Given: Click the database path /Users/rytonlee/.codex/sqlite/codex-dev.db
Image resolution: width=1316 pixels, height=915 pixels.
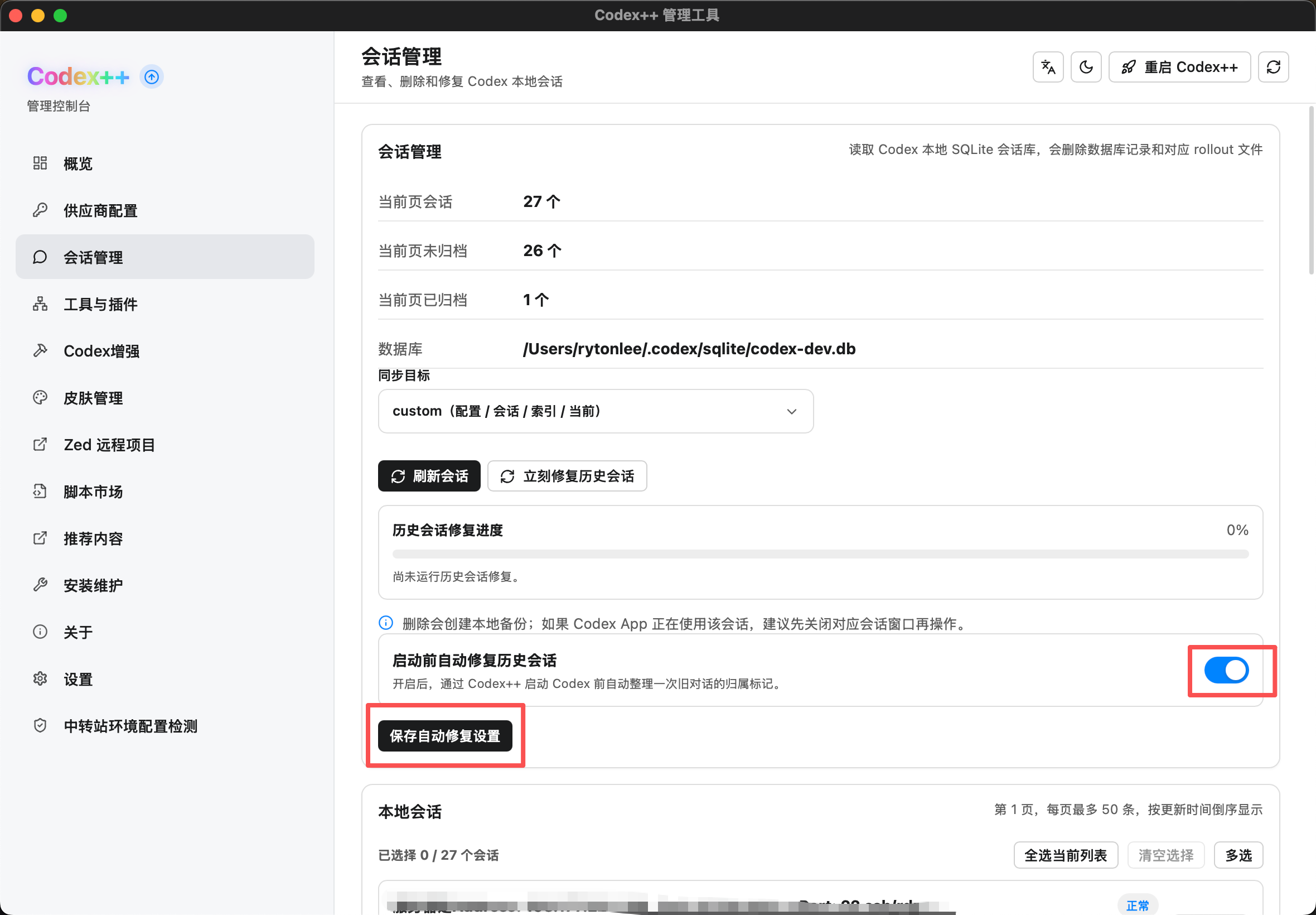Looking at the screenshot, I should (689, 349).
